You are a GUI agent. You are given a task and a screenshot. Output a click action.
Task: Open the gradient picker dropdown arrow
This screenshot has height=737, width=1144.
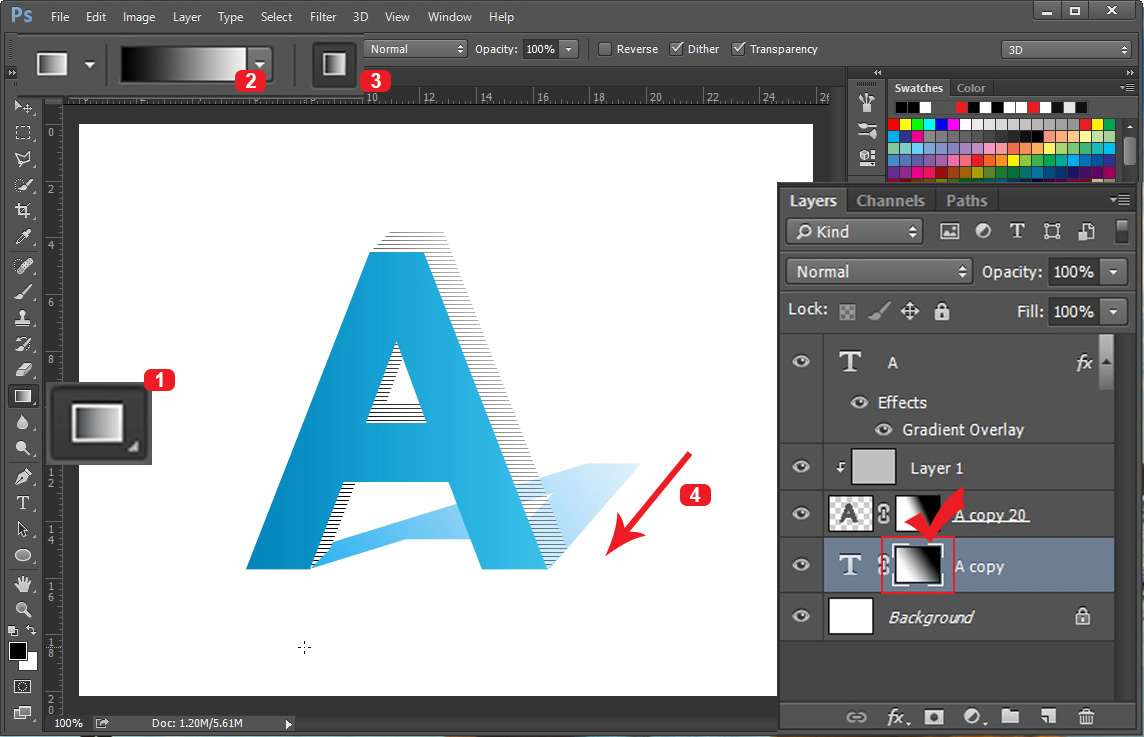tap(259, 63)
